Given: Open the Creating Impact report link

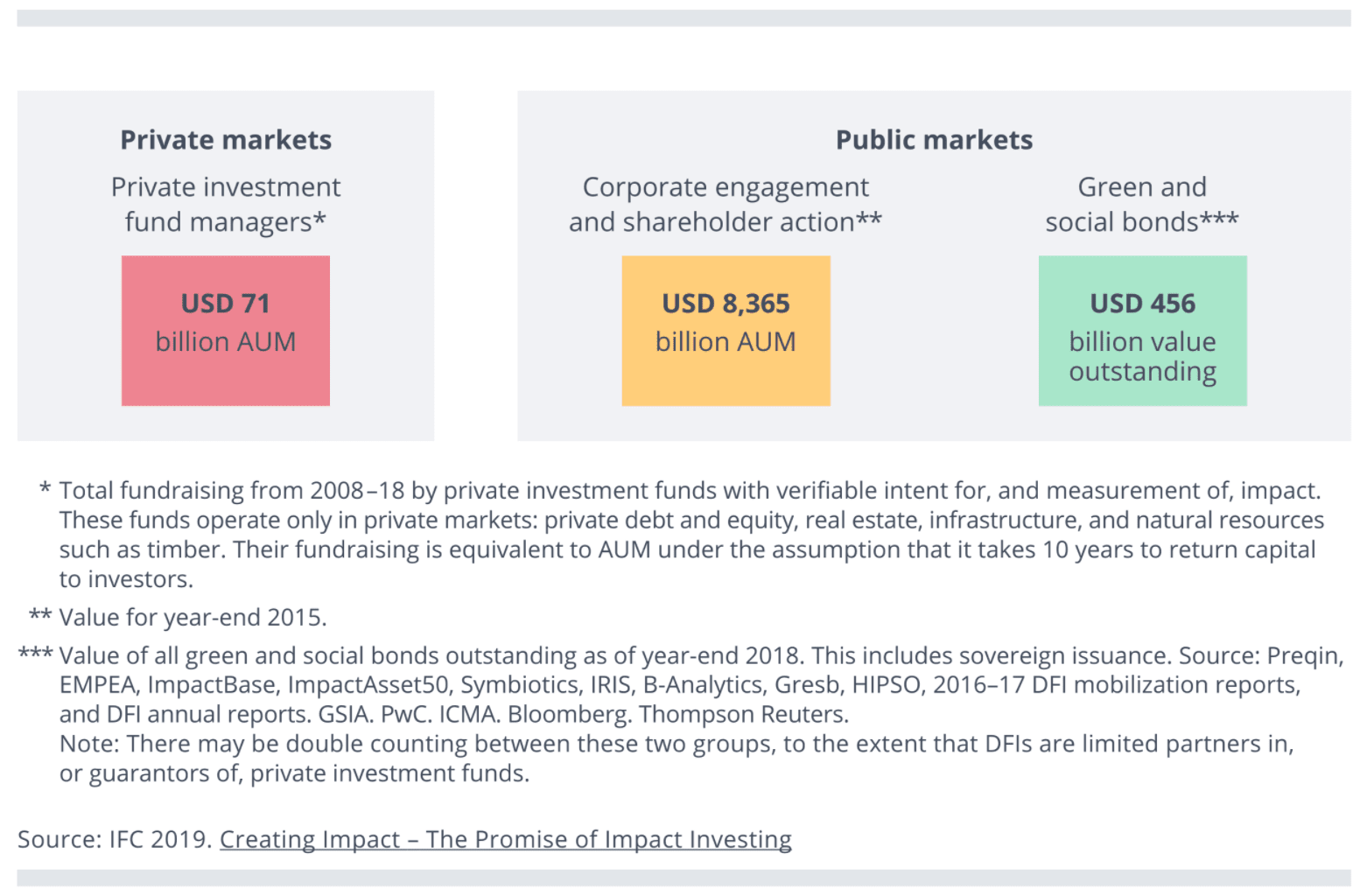Looking at the screenshot, I should pos(505,839).
